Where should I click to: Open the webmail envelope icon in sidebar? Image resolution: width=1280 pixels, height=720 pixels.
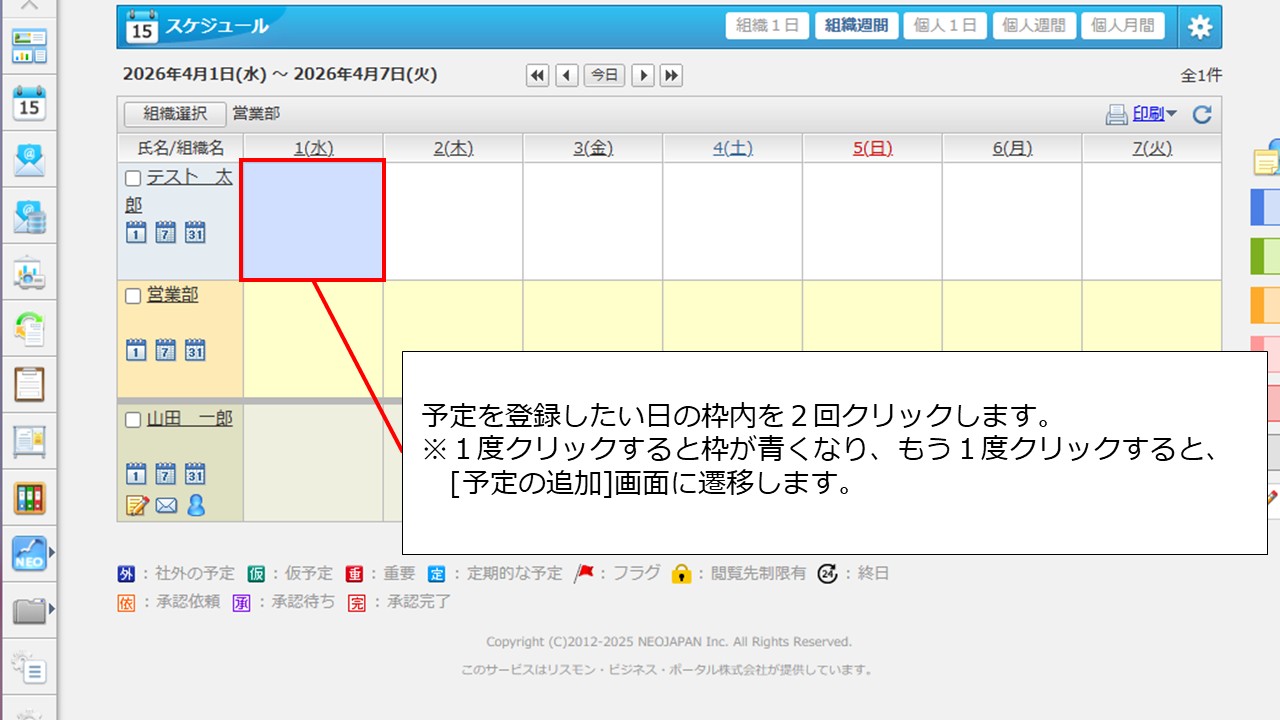[x=29, y=160]
